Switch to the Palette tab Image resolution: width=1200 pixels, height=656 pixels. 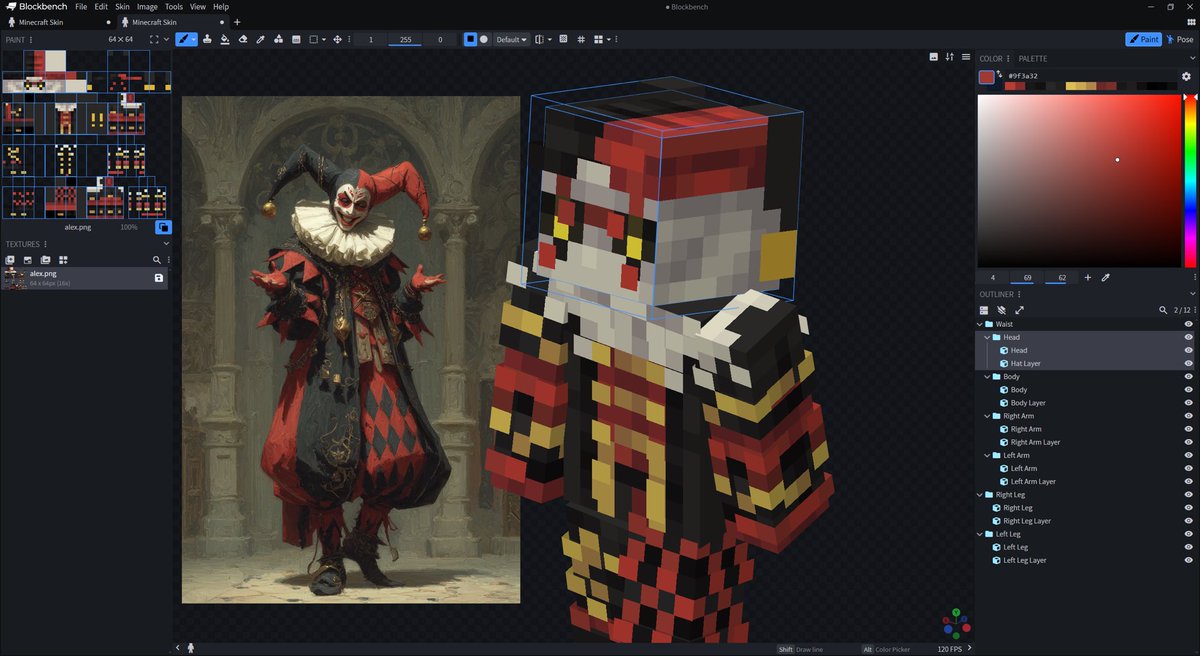[x=1033, y=59]
